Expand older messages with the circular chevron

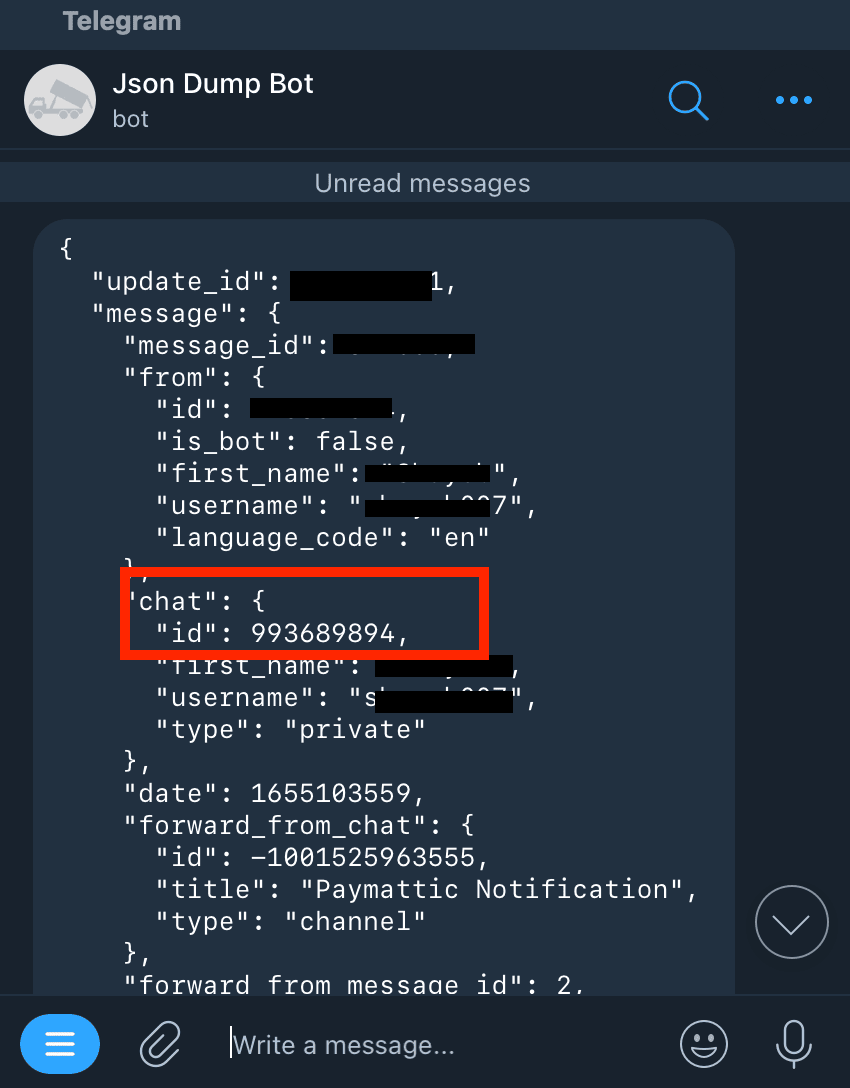tap(791, 921)
